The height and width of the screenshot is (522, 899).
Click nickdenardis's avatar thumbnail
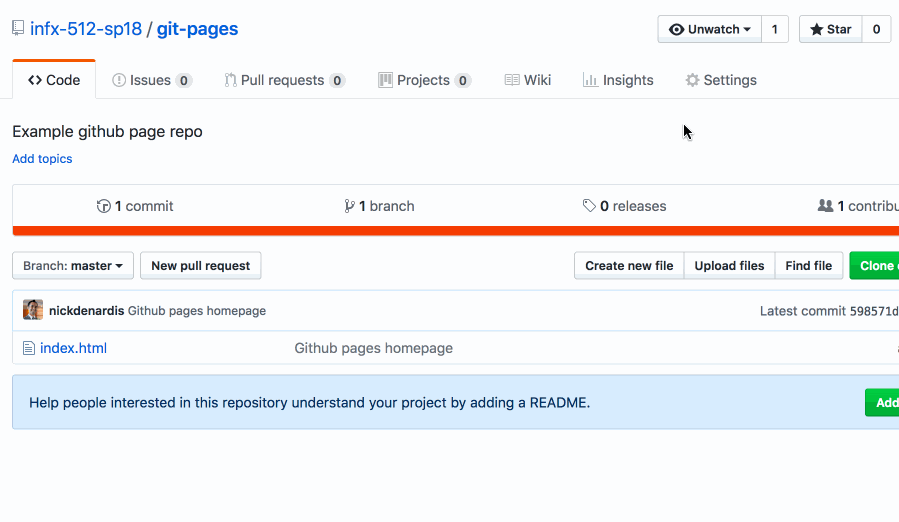click(x=33, y=310)
